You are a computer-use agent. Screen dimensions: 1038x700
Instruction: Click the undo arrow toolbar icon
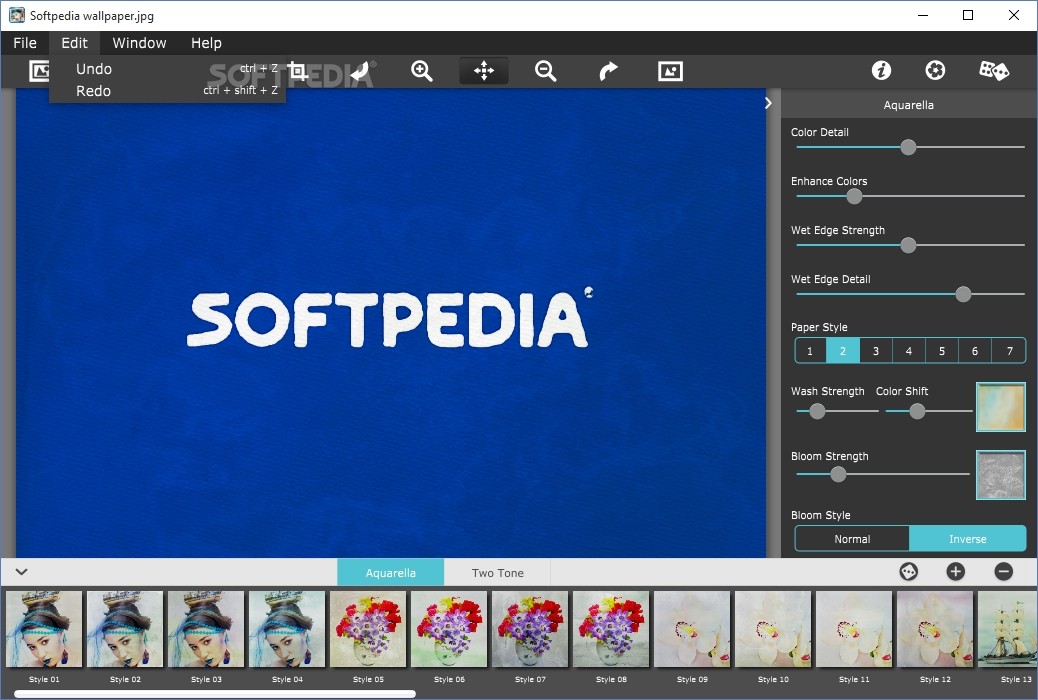tap(361, 71)
